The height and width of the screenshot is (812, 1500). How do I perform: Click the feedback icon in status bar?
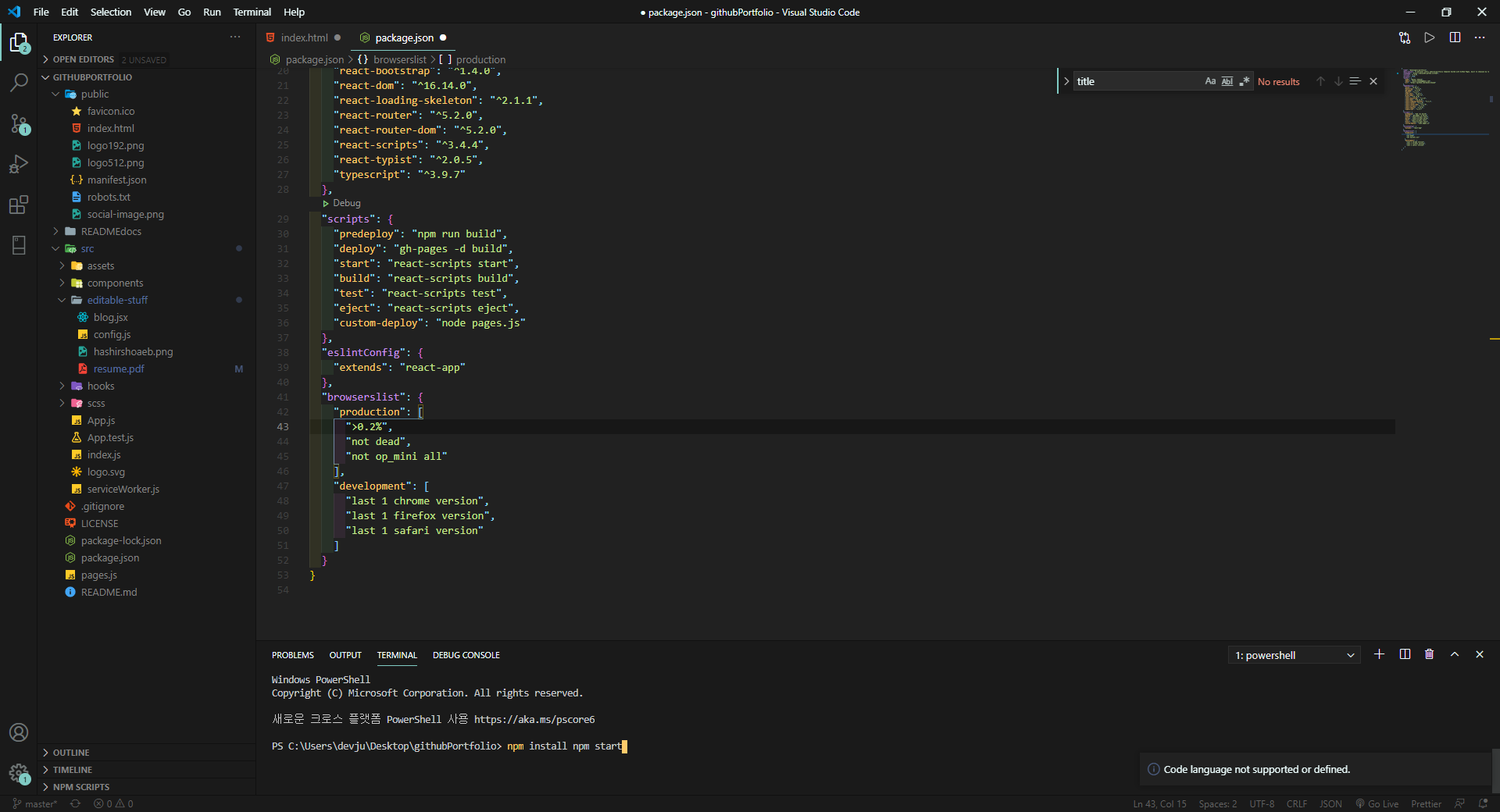(1459, 803)
